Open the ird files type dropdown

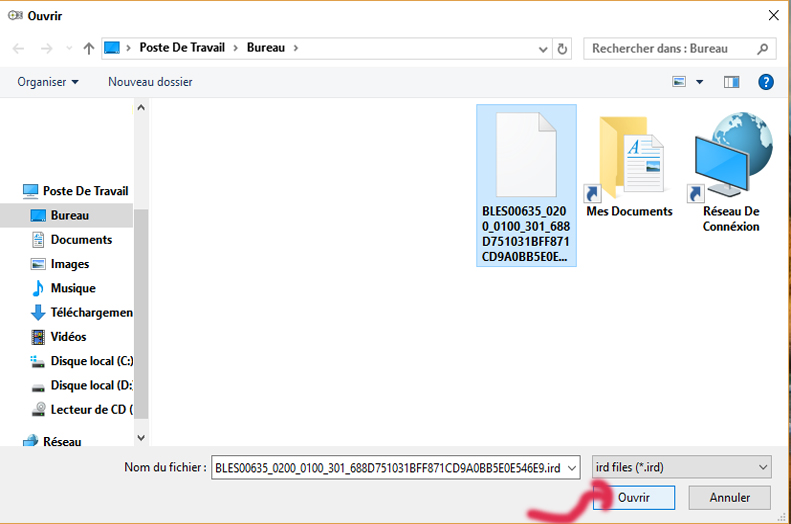[x=682, y=467]
